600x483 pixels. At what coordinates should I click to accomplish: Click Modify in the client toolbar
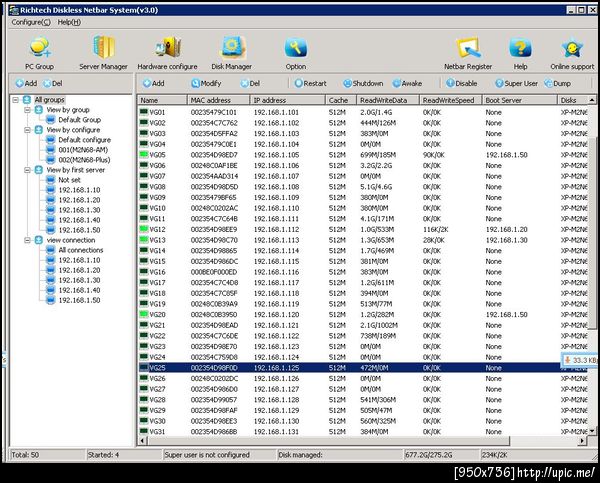pyautogui.click(x=206, y=83)
